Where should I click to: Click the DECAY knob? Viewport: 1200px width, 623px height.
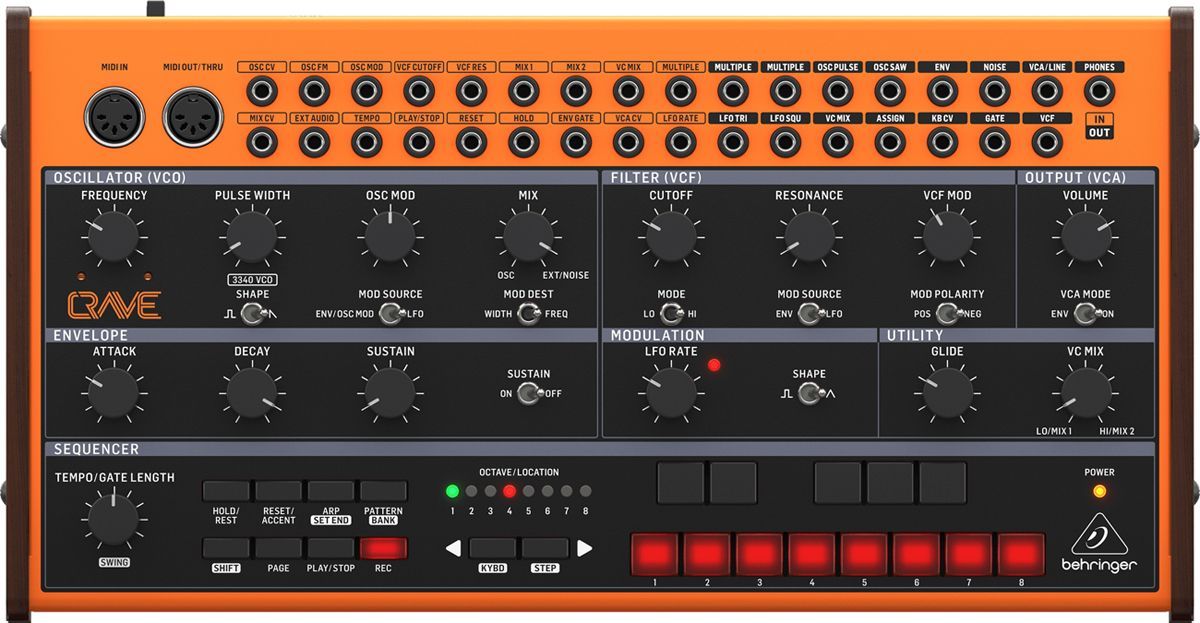pyautogui.click(x=252, y=393)
